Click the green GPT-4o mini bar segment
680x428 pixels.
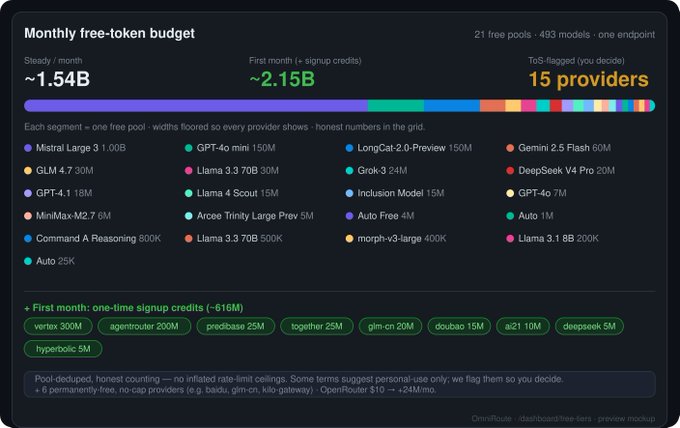point(396,105)
